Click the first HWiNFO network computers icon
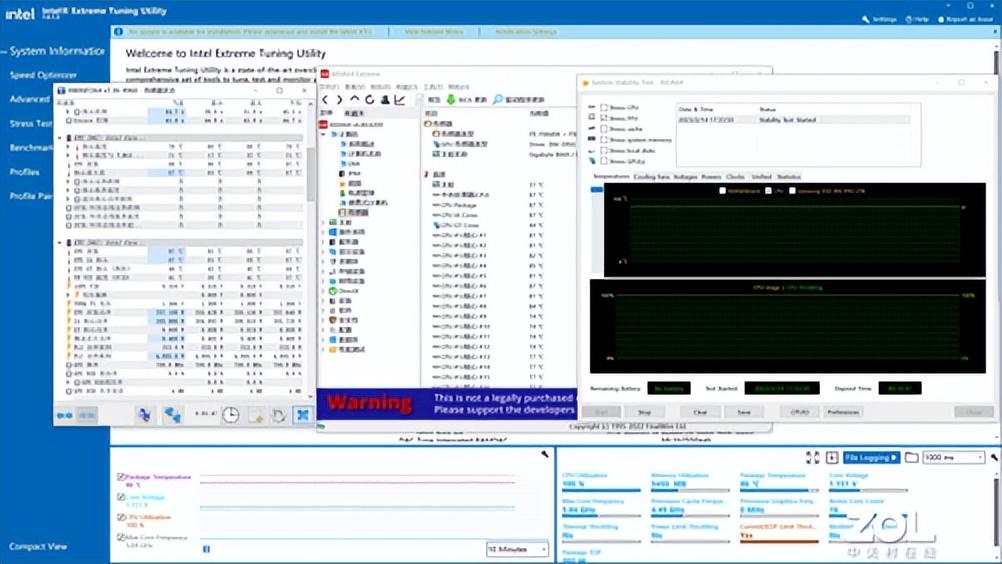 [x=145, y=416]
